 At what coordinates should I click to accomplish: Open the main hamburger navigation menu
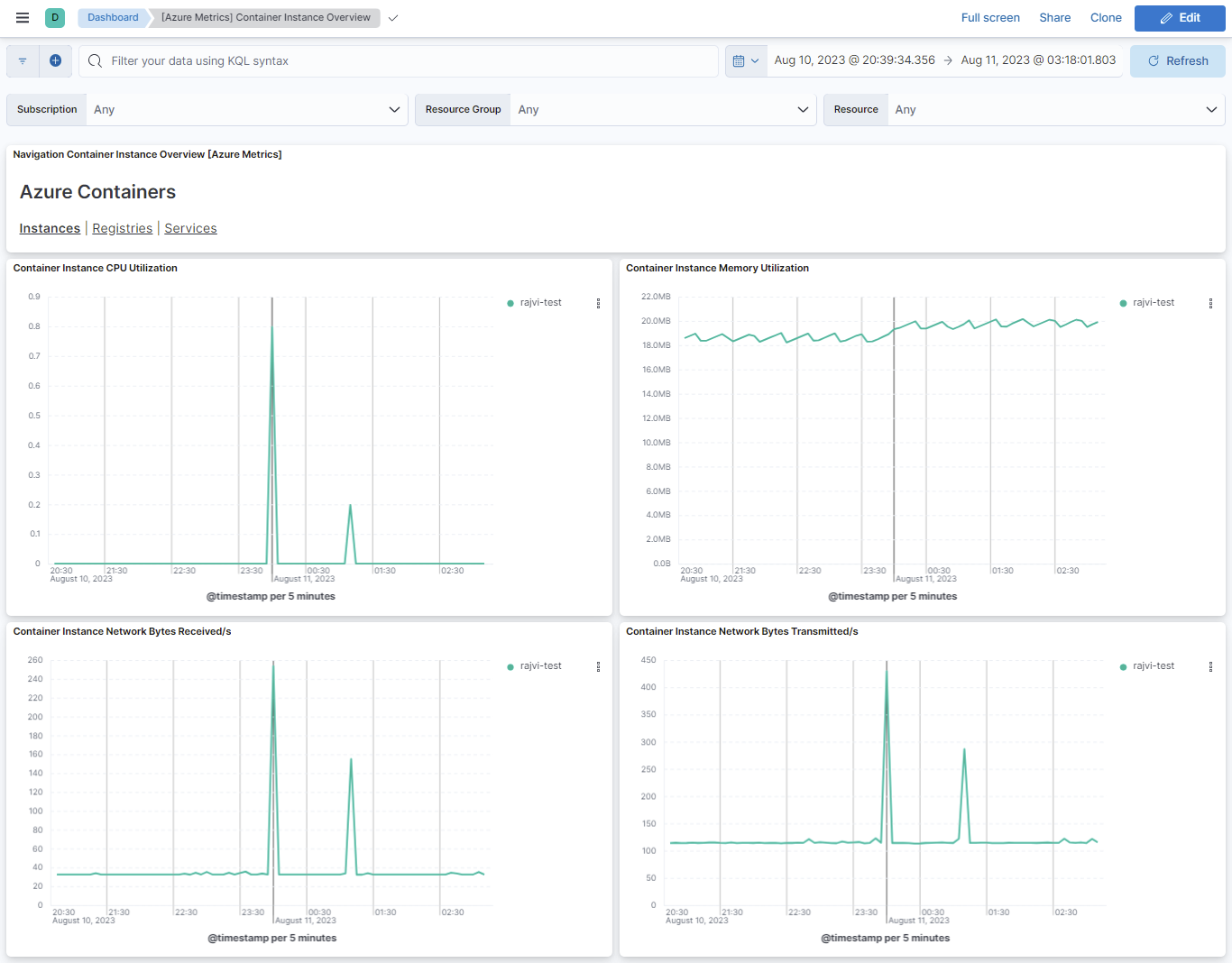coord(23,18)
